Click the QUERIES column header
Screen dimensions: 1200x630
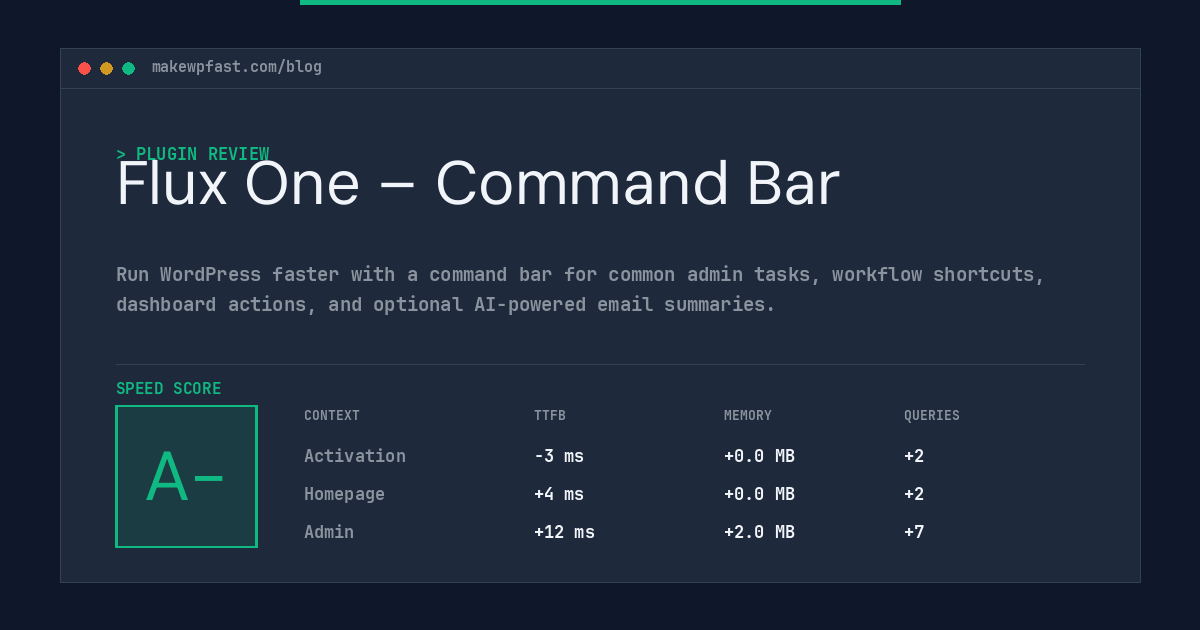pyautogui.click(x=932, y=415)
